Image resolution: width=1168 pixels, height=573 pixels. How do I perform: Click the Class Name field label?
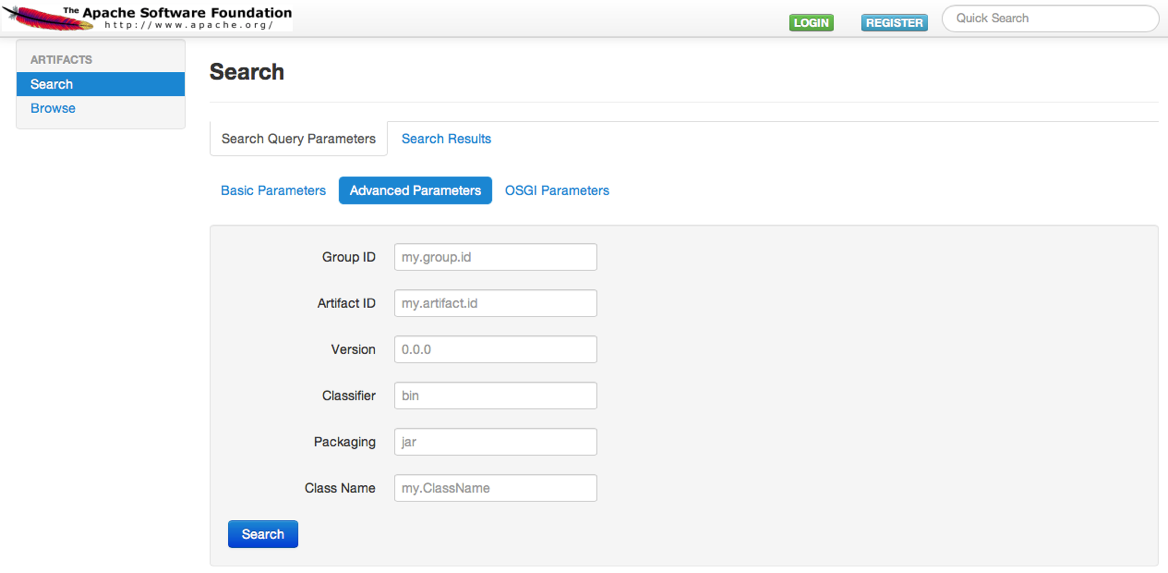tap(340, 488)
